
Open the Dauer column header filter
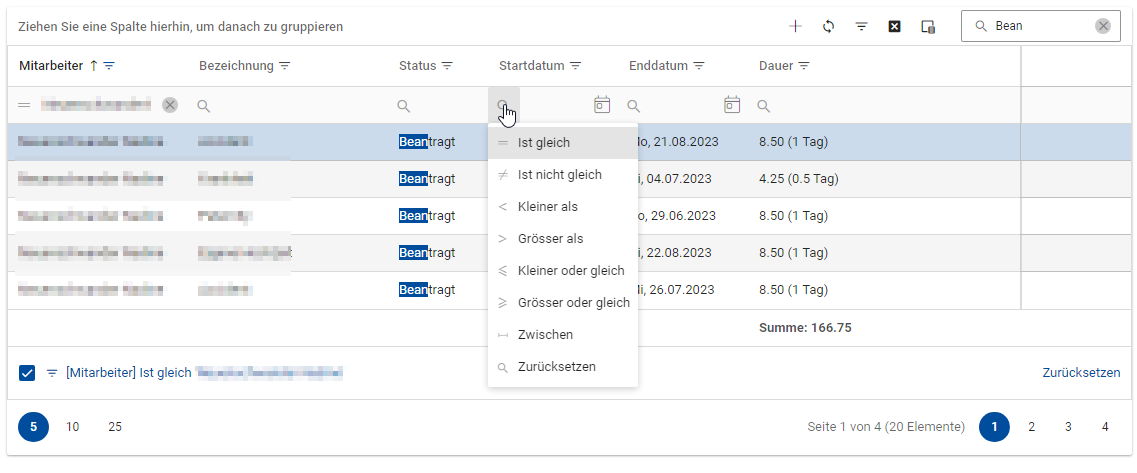pos(804,66)
